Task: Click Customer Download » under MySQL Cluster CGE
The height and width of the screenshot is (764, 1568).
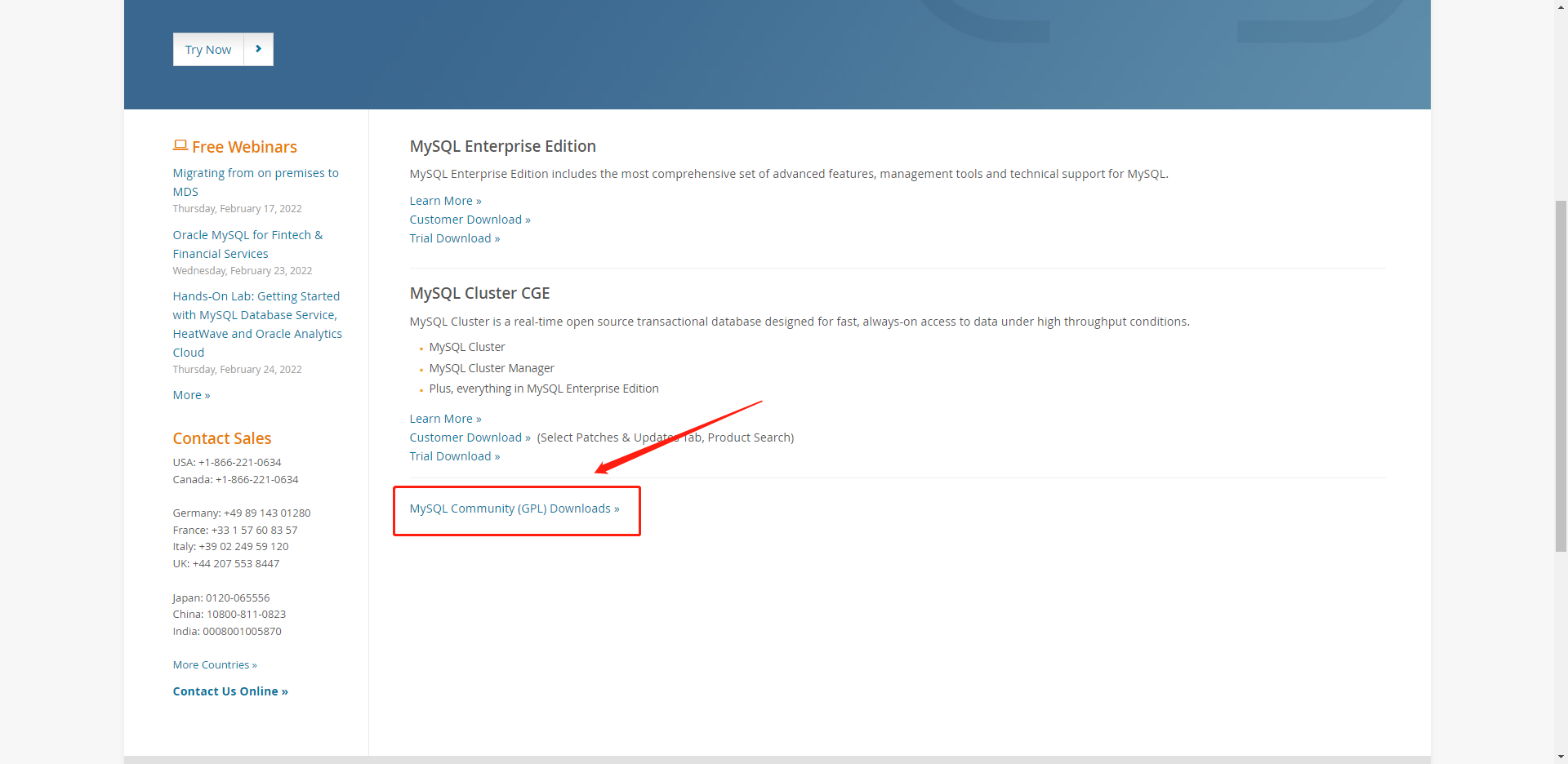Action: click(470, 438)
